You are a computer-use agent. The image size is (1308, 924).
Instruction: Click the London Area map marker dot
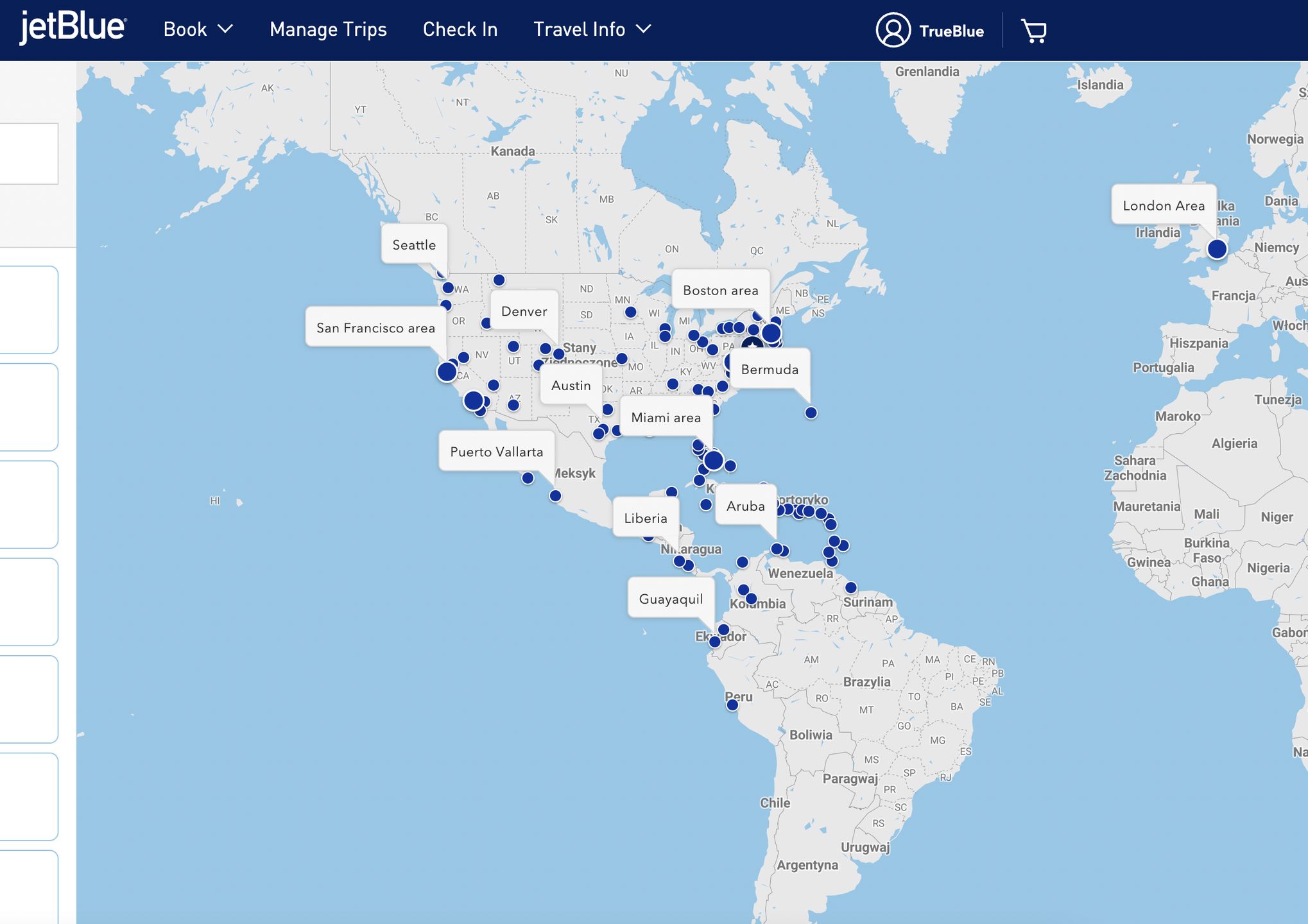pyautogui.click(x=1216, y=249)
